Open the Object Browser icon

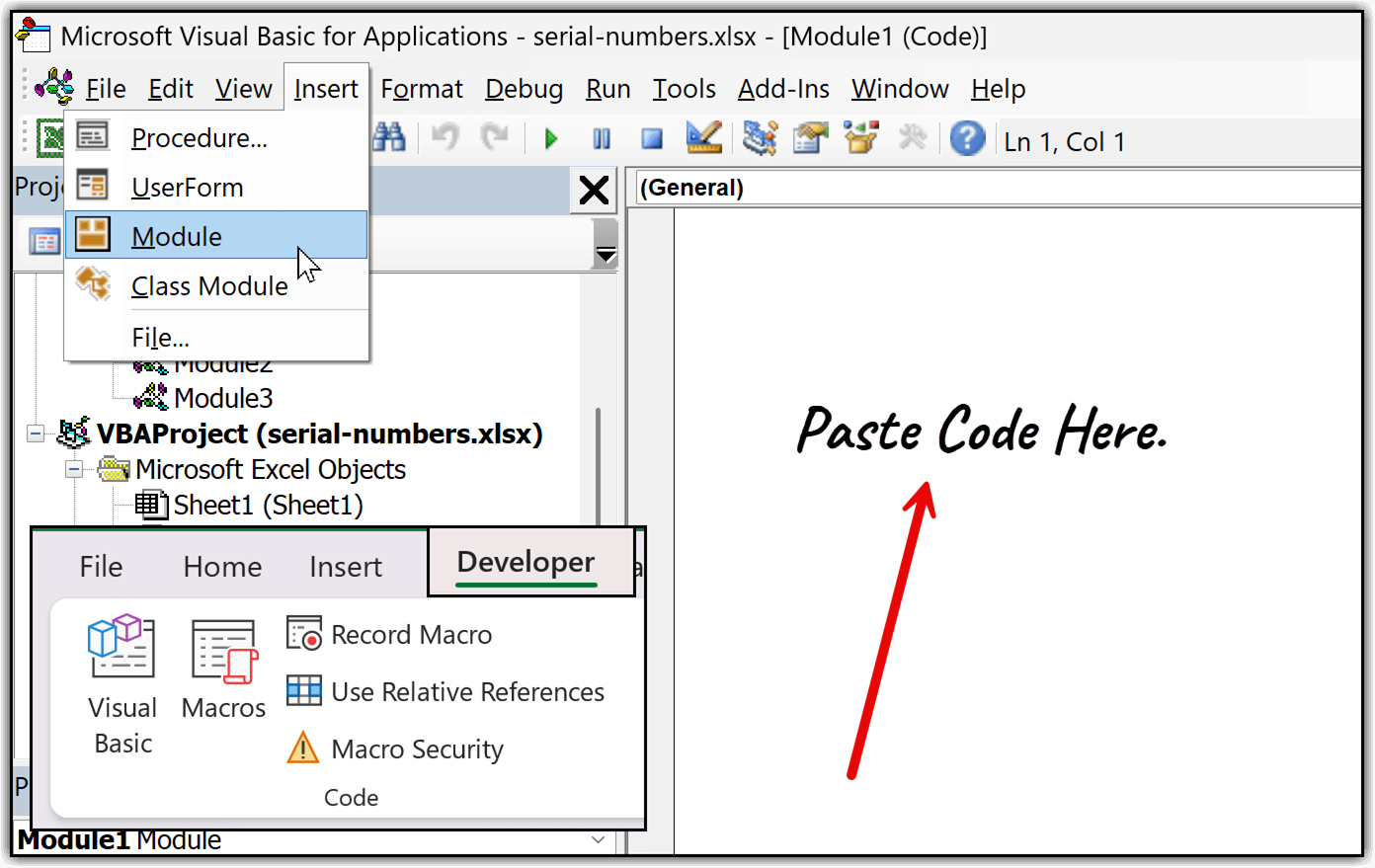[860, 138]
